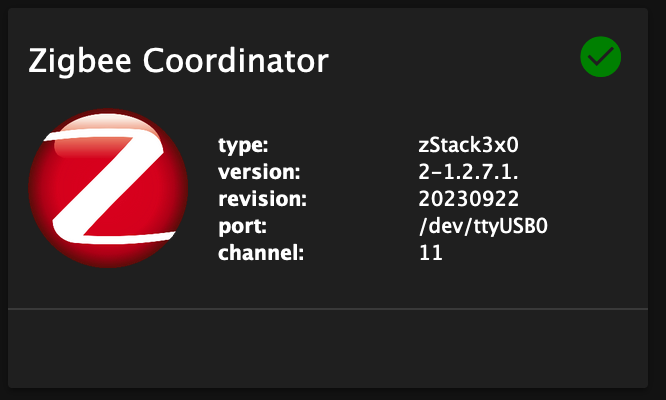Click the port: label
666x400 pixels.
point(243,226)
